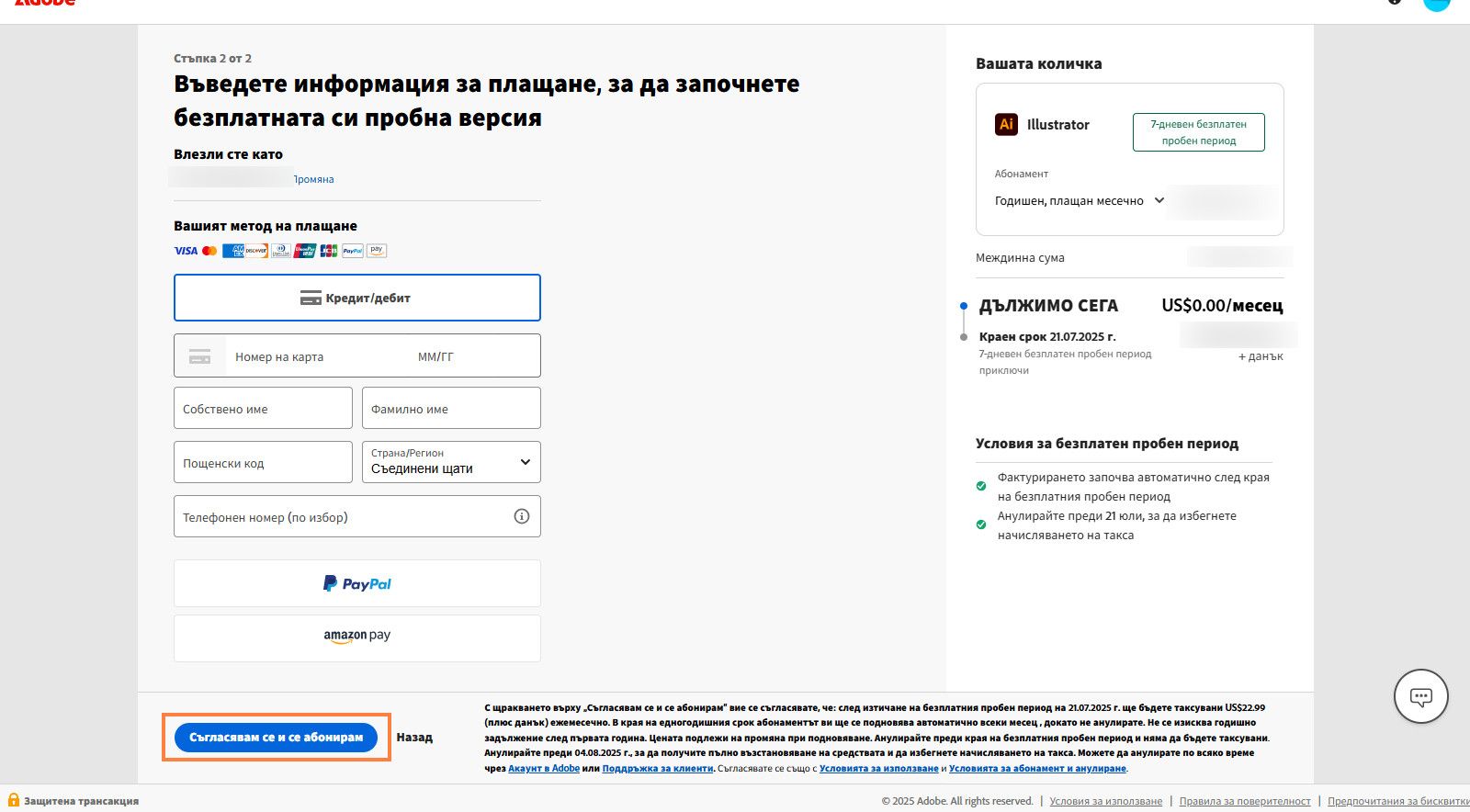
Task: Click the + данък text
Action: 1261,356
